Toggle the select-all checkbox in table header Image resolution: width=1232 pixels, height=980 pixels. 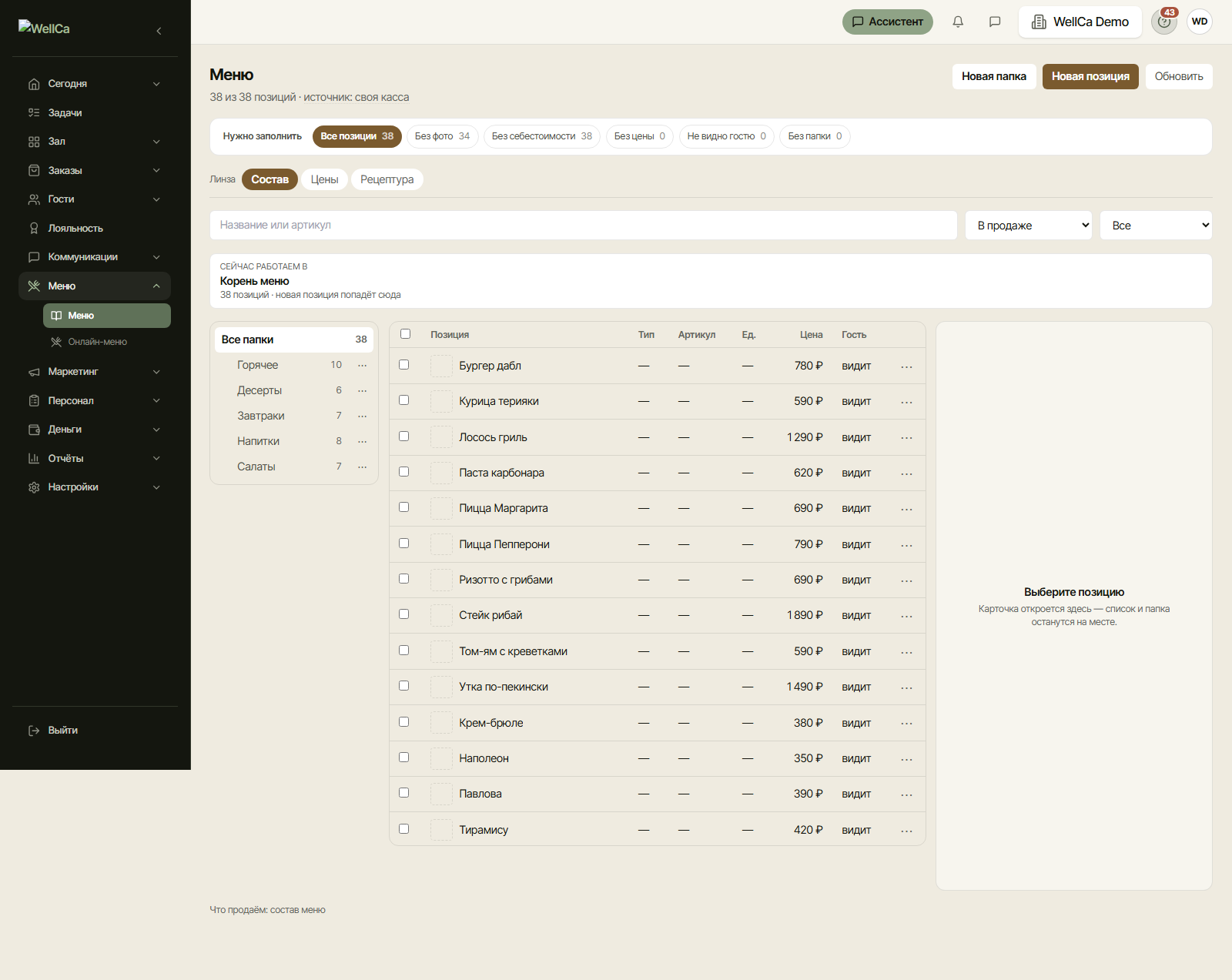[x=405, y=334]
